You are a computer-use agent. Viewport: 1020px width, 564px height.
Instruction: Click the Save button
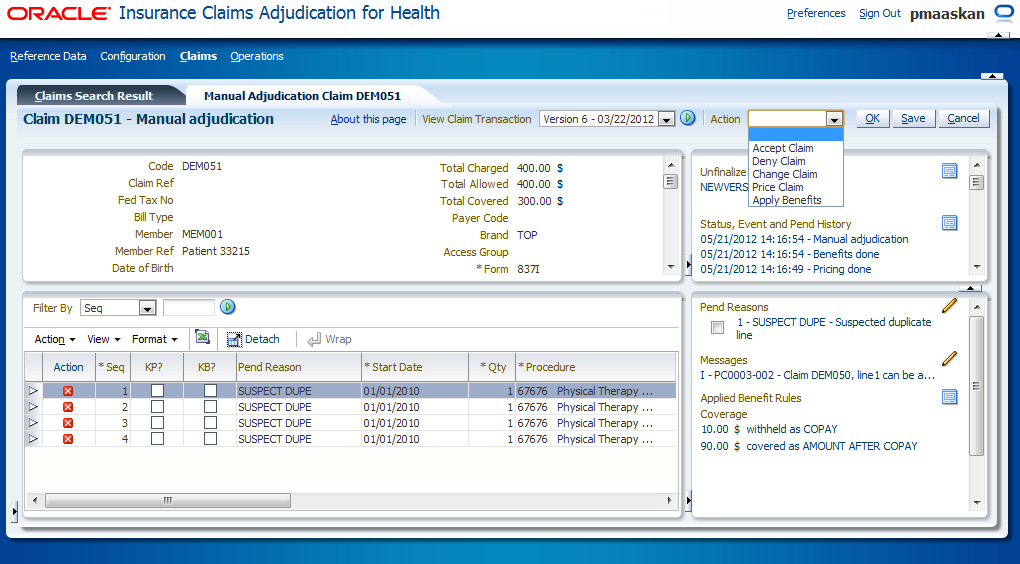pyautogui.click(x=913, y=118)
